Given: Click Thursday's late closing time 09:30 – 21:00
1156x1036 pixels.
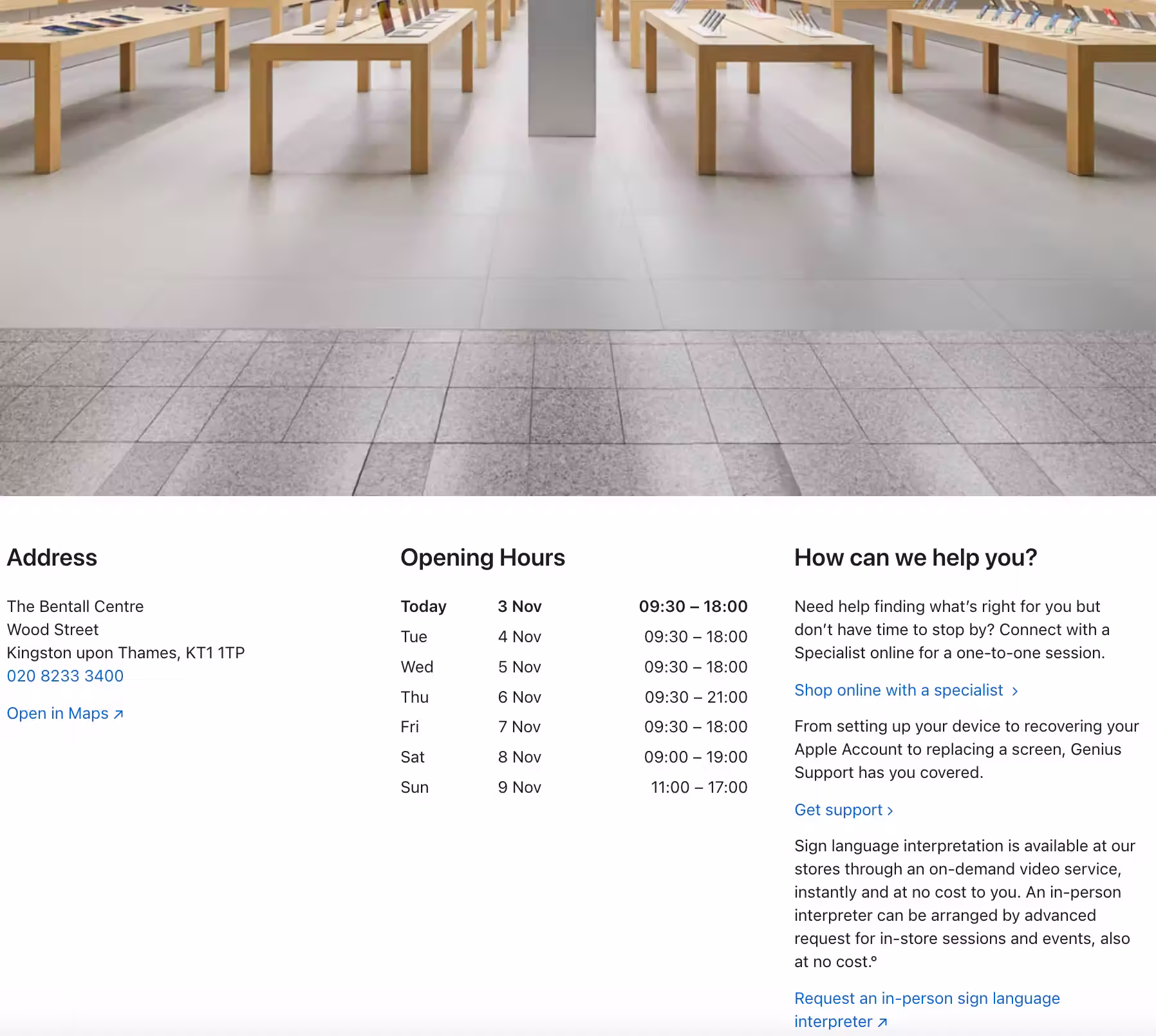Looking at the screenshot, I should [x=696, y=697].
